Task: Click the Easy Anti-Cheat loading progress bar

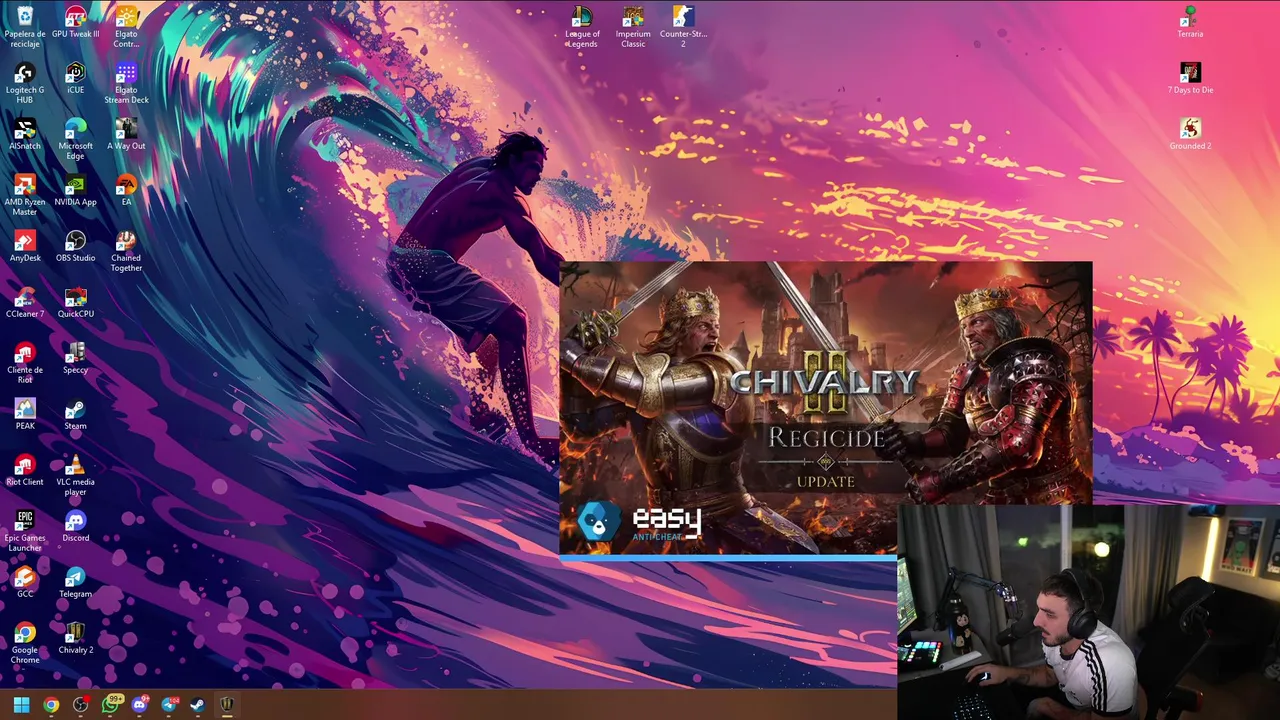Action: click(728, 557)
